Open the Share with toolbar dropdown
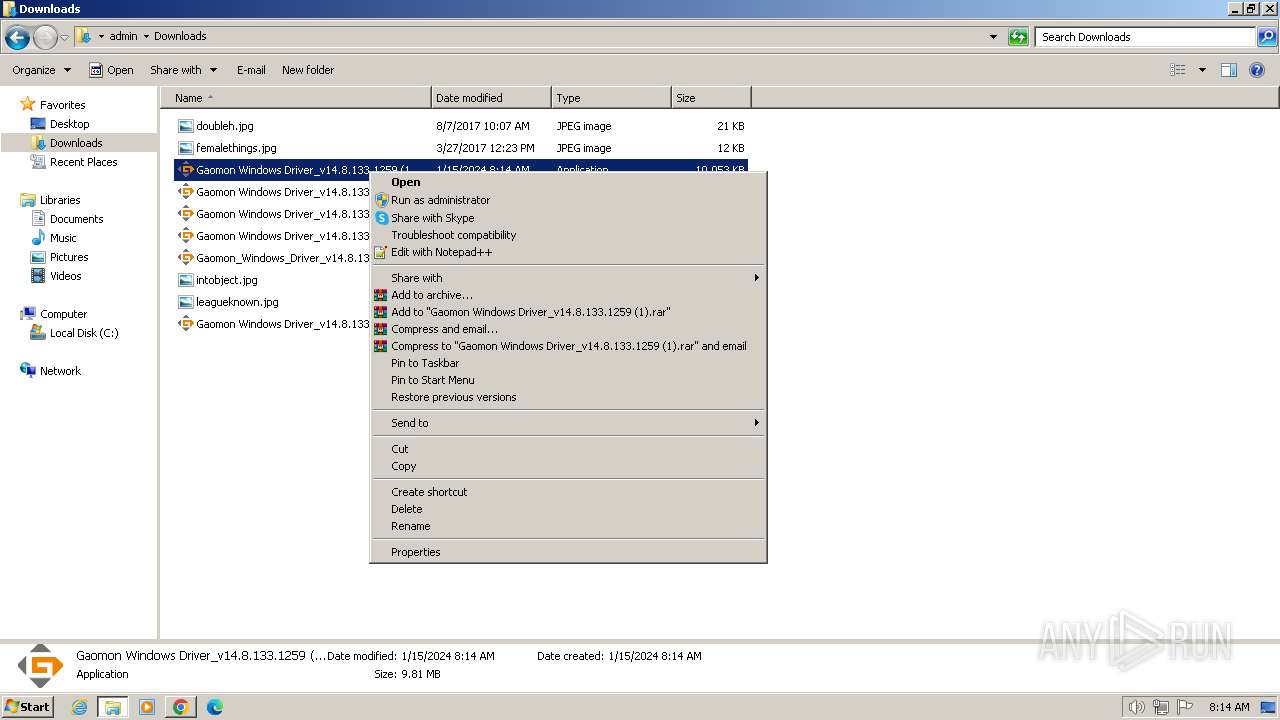The height and width of the screenshot is (720, 1280). pyautogui.click(x=183, y=70)
